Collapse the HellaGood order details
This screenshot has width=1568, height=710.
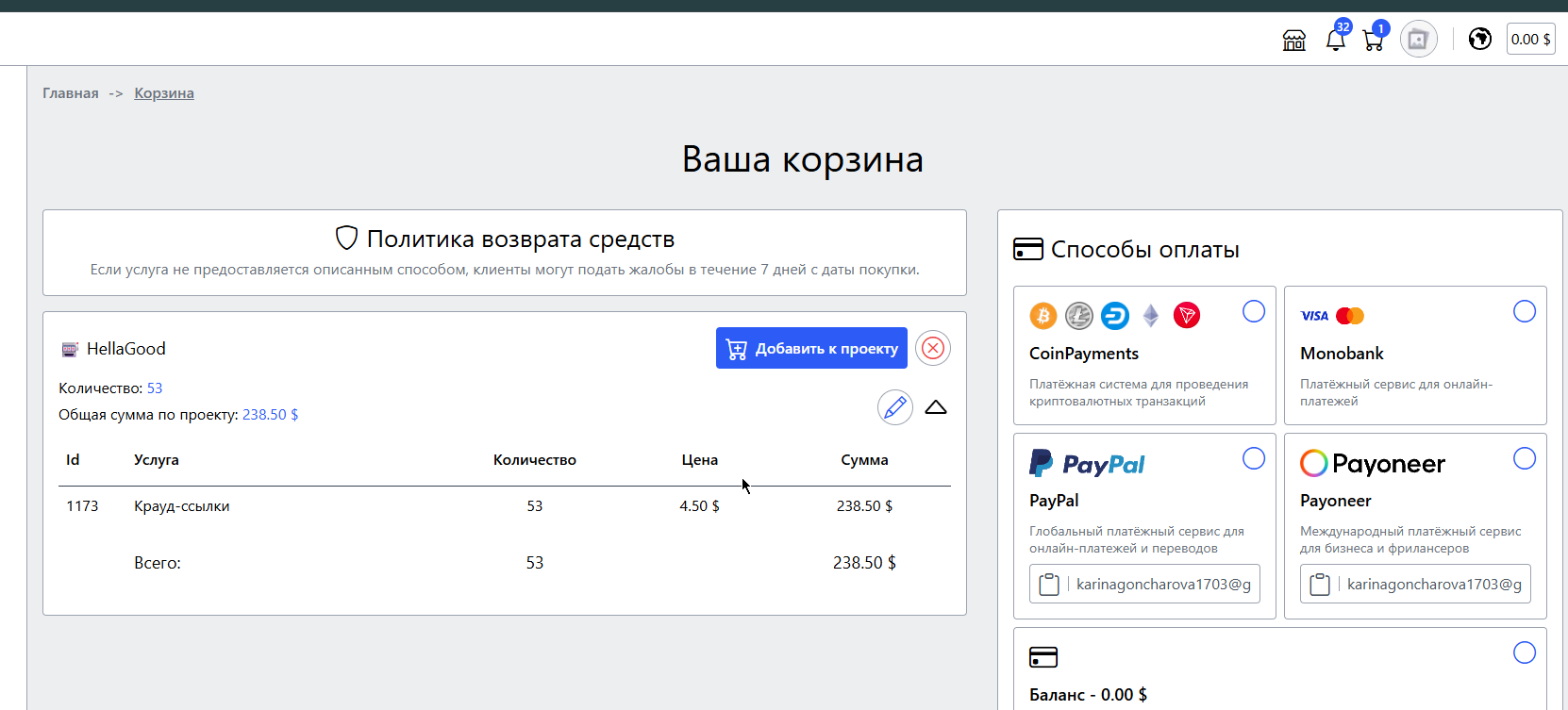pyautogui.click(x=936, y=407)
